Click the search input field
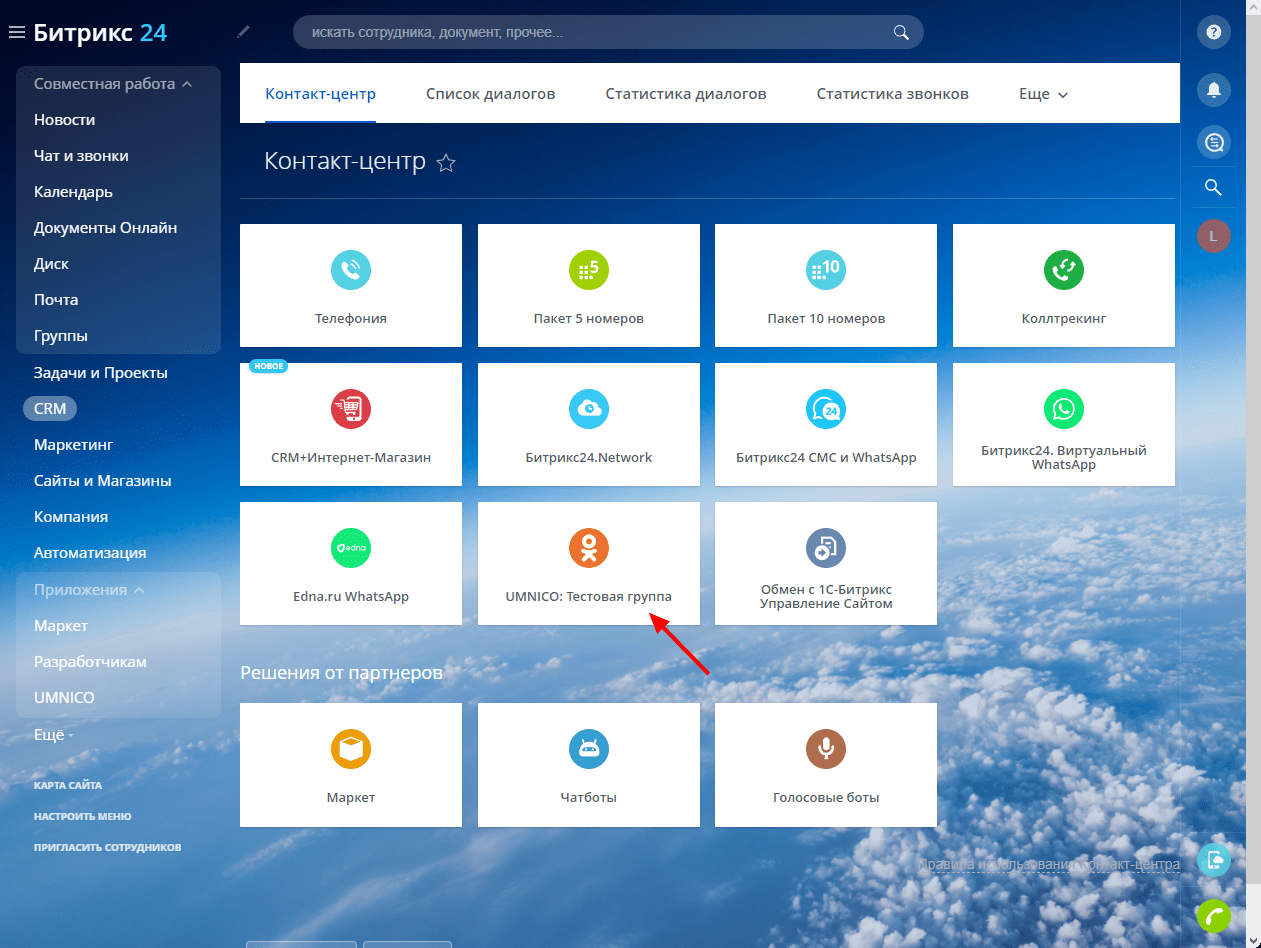Viewport: 1261px width, 948px height. pos(595,32)
